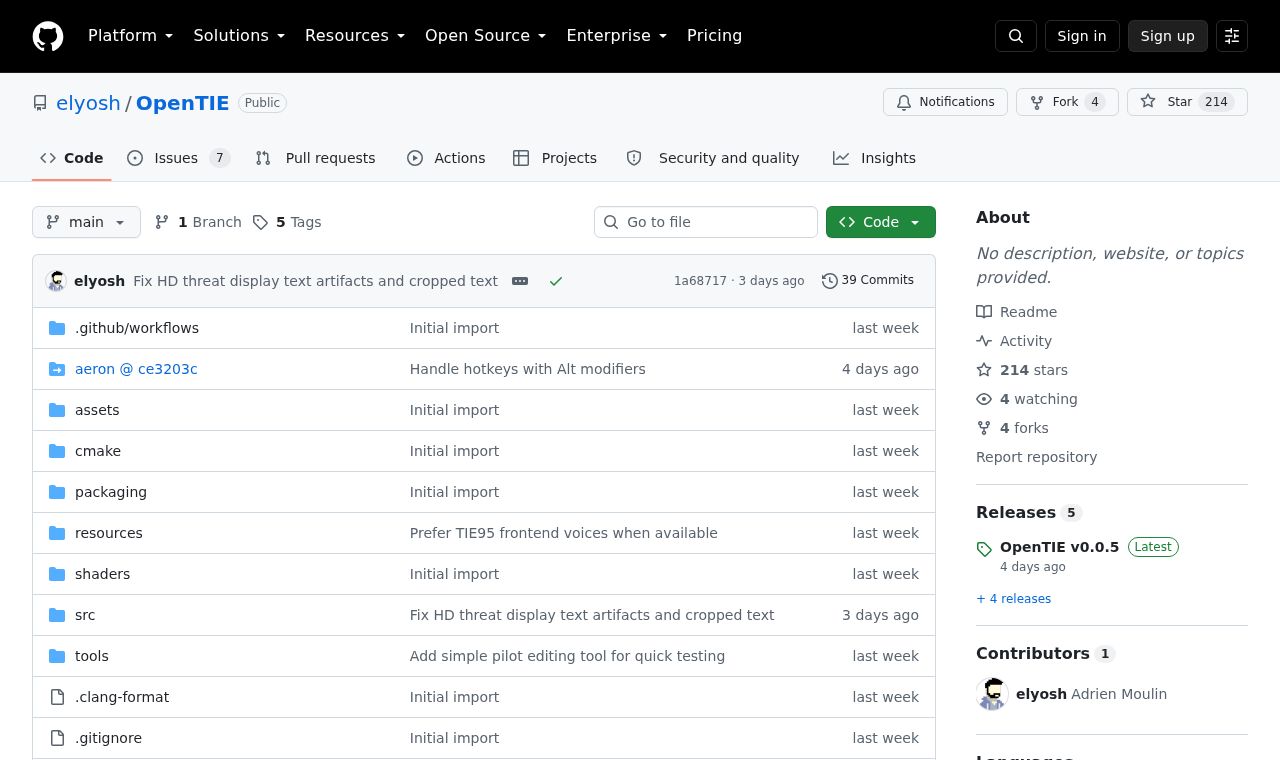1280x760 pixels.
Task: Open 'Add simple pilot editing tool' commit message
Action: (x=567, y=656)
